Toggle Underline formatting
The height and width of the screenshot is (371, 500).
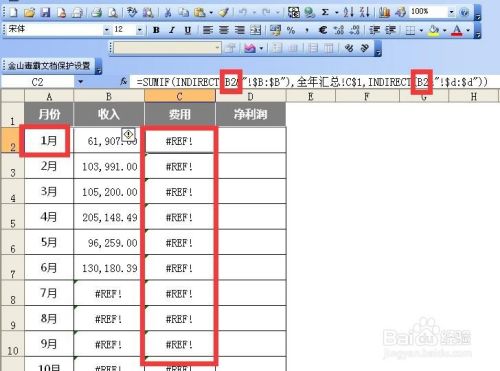(x=188, y=30)
